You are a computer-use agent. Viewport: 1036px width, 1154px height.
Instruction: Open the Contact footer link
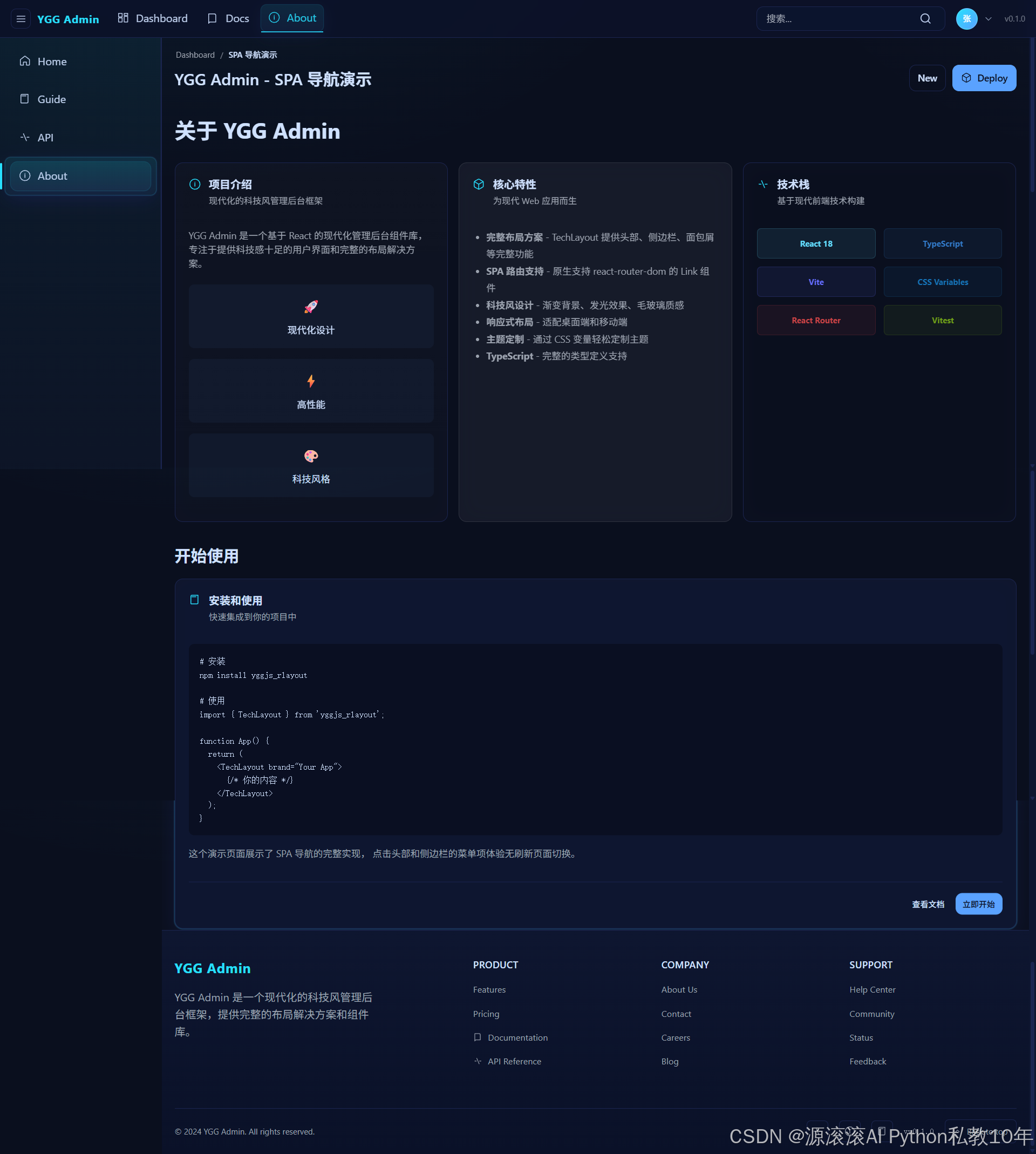676,1014
